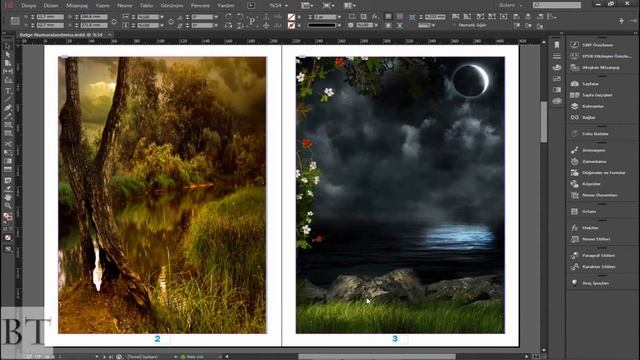640x360 pixels.
Task: Select the Eyedropper tool
Action: pos(8,189)
